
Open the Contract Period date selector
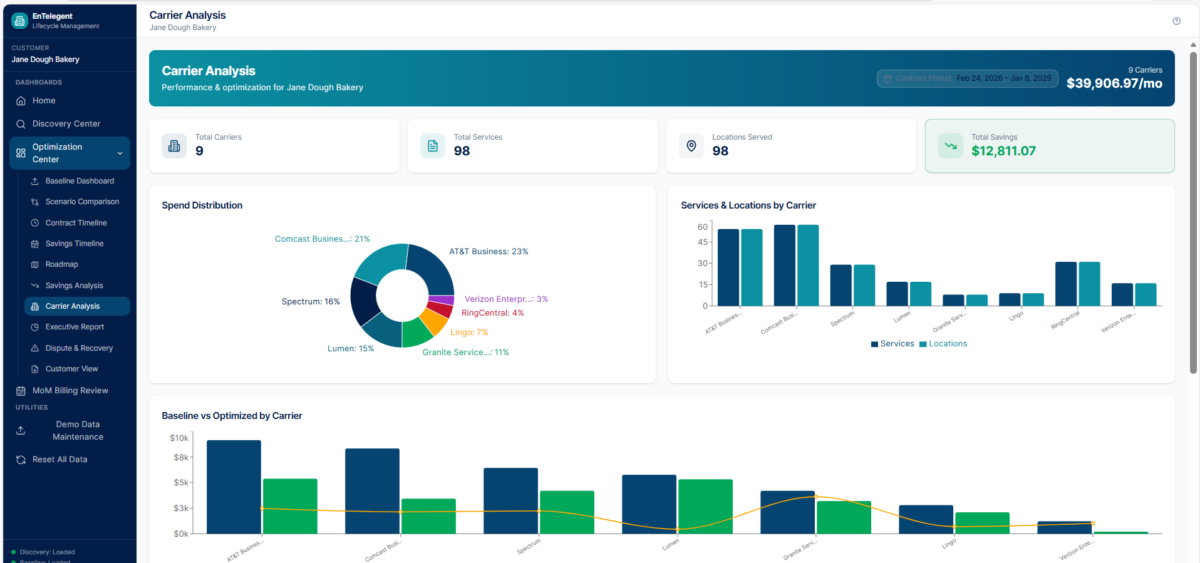[x=967, y=78]
